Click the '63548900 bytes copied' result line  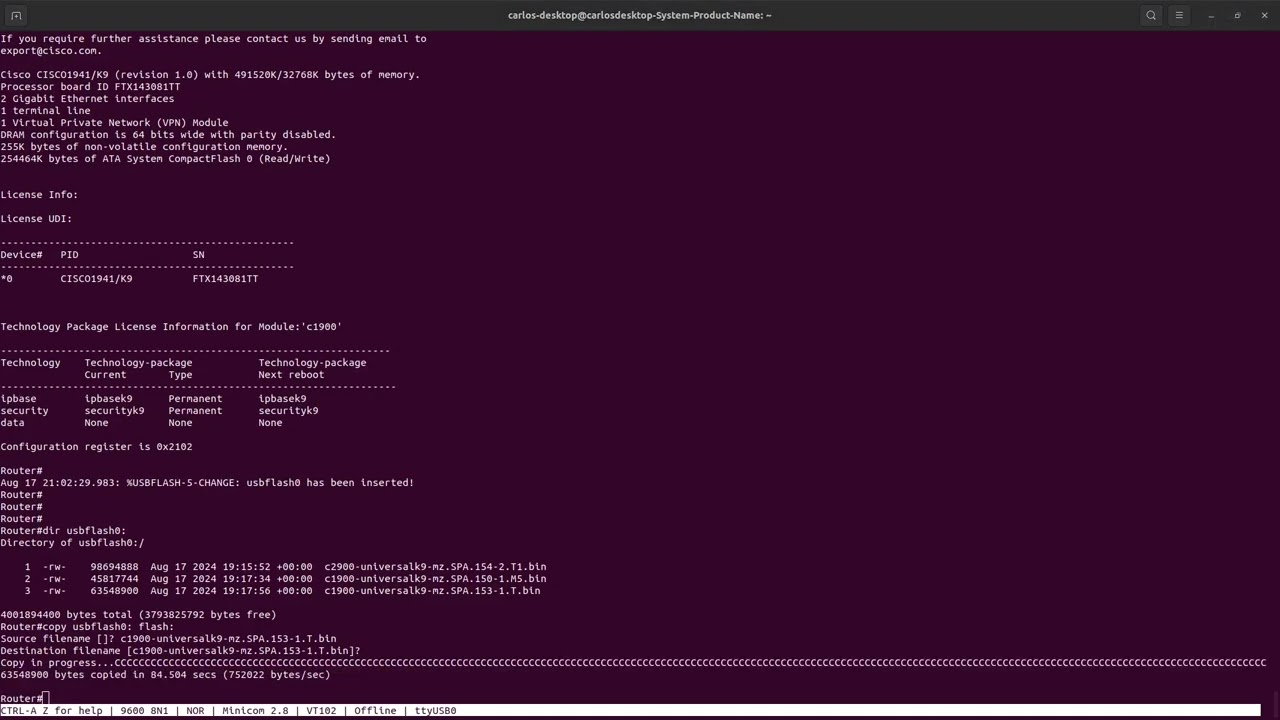click(165, 675)
